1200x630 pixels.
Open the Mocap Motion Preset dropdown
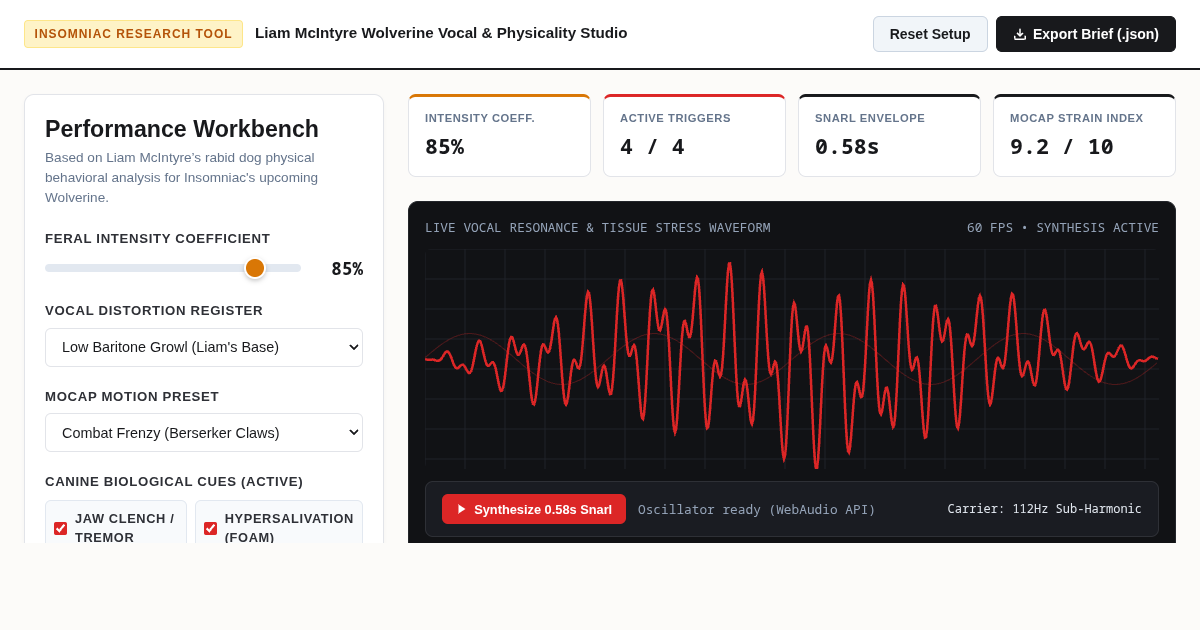pyautogui.click(x=204, y=433)
